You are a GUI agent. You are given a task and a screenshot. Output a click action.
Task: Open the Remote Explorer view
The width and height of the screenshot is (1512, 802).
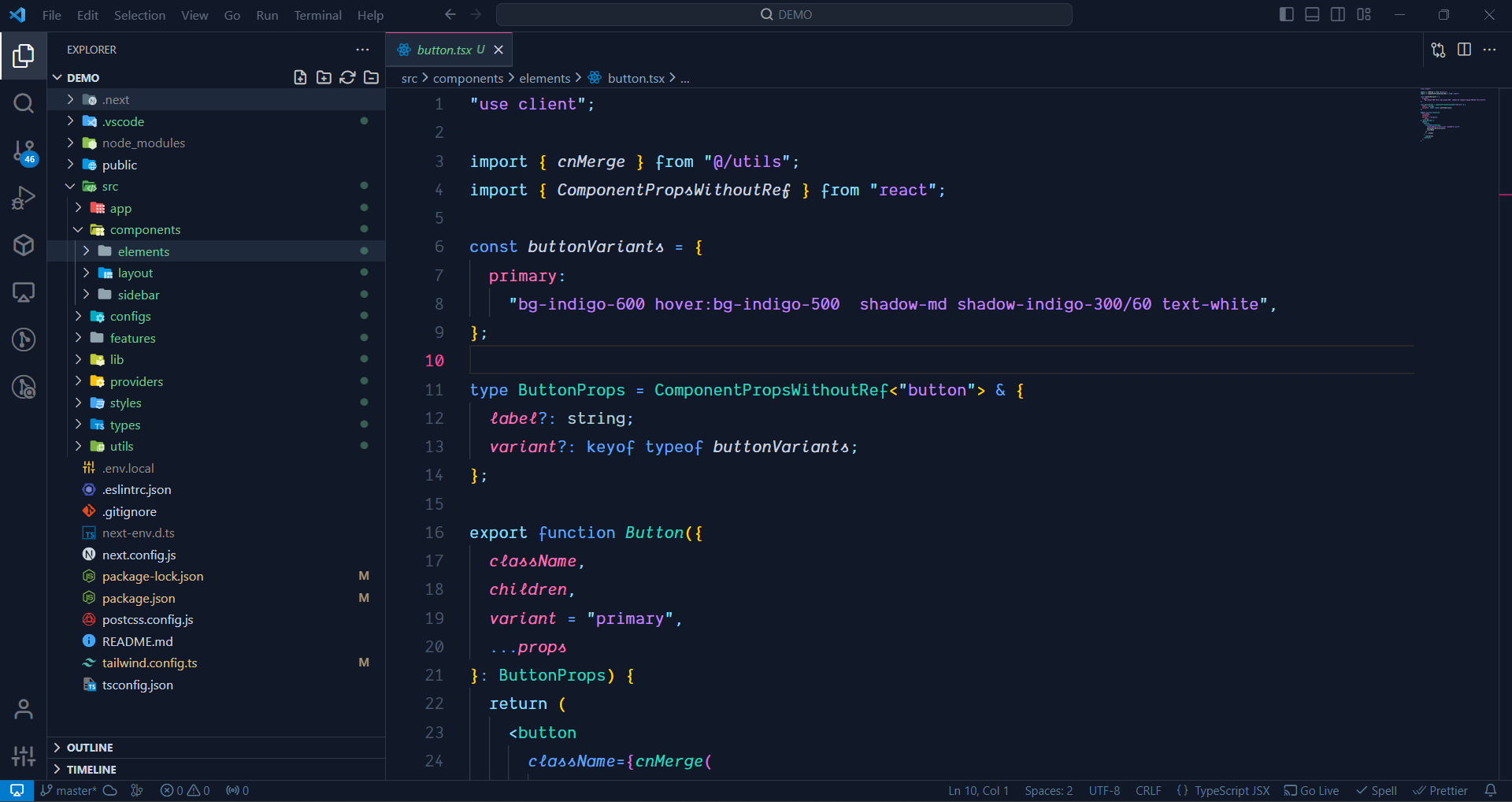click(x=24, y=292)
